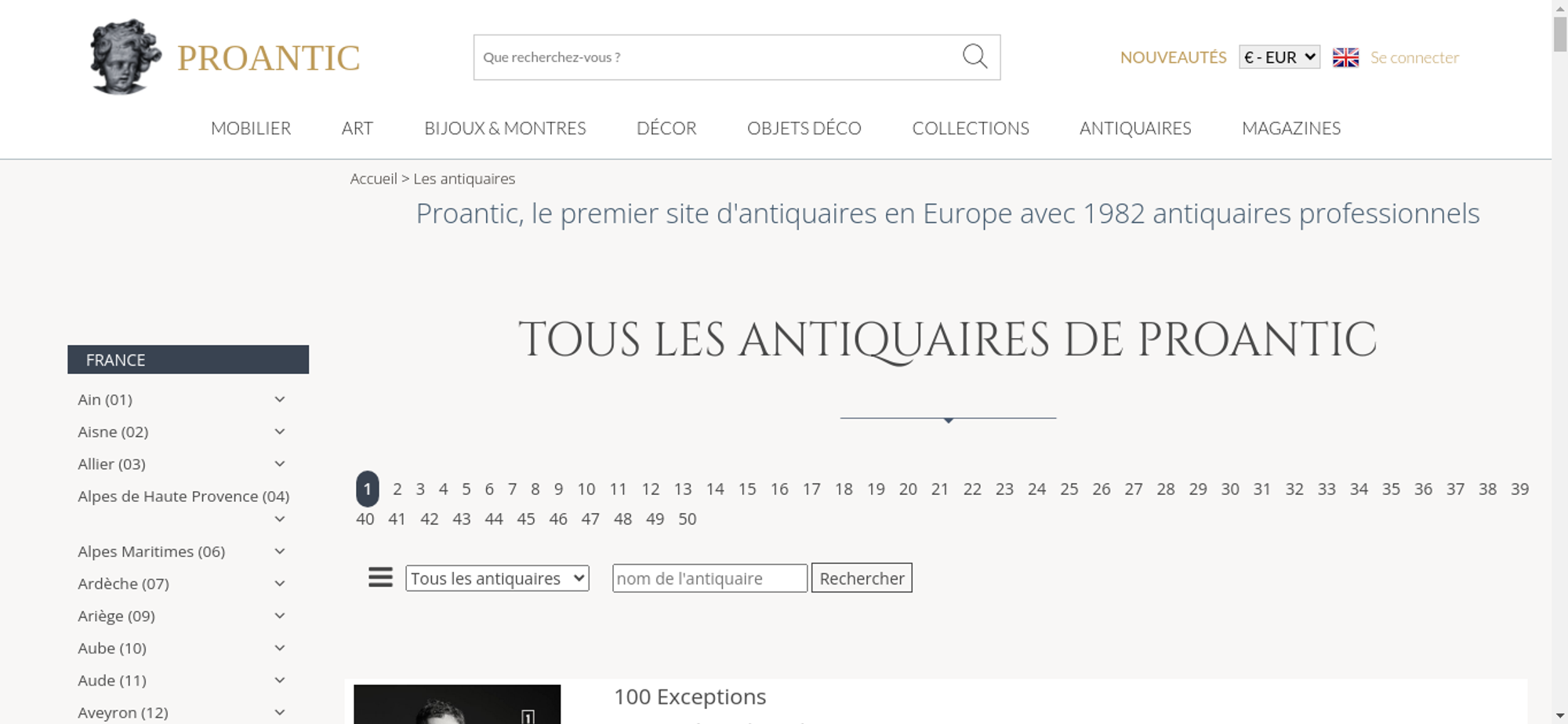Expand the Aisne (02) department chevron
The image size is (1568, 724).
point(280,431)
